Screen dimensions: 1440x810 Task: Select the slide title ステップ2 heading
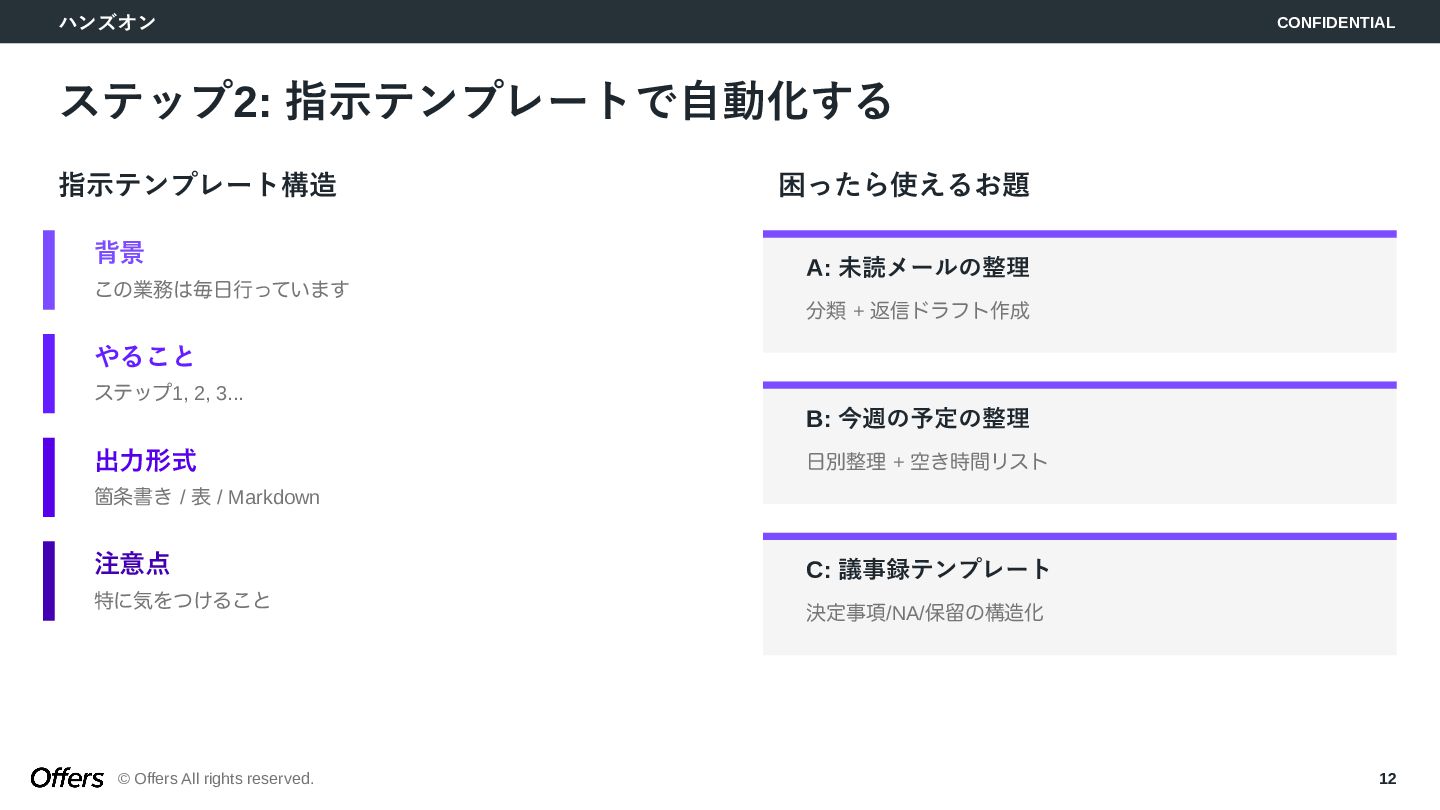click(x=475, y=101)
